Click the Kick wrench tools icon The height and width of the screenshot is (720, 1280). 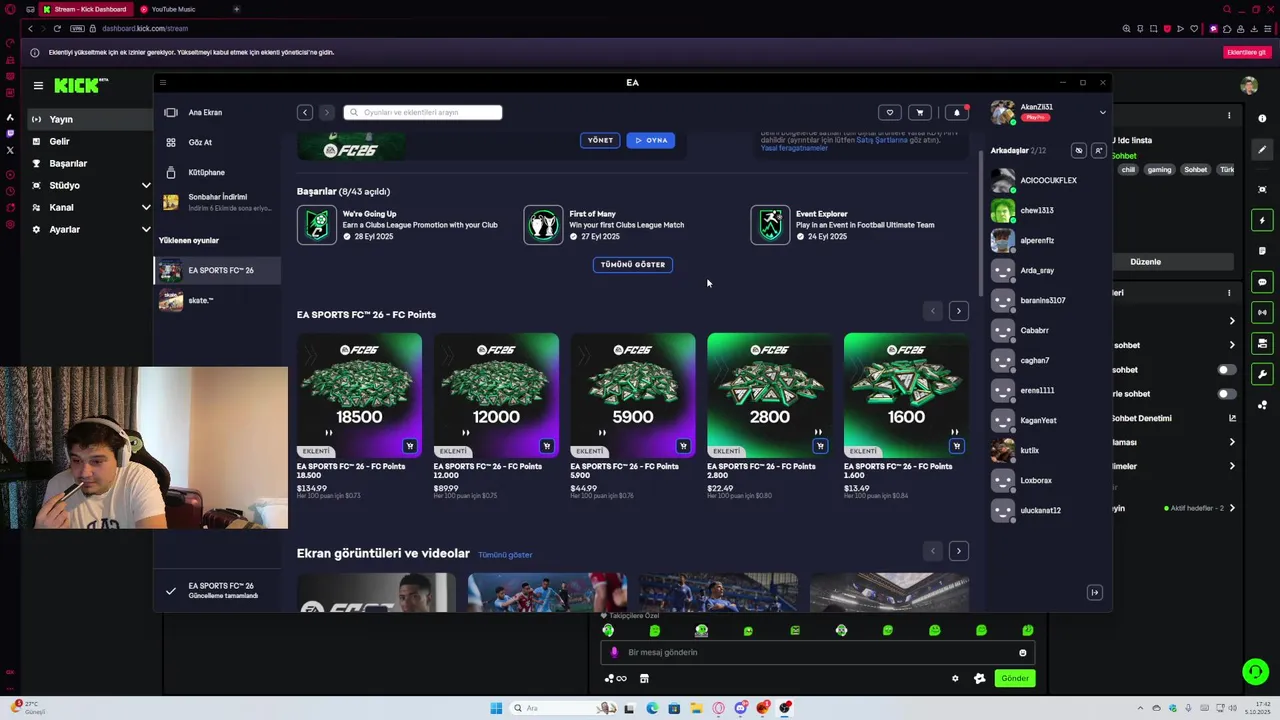[1262, 374]
